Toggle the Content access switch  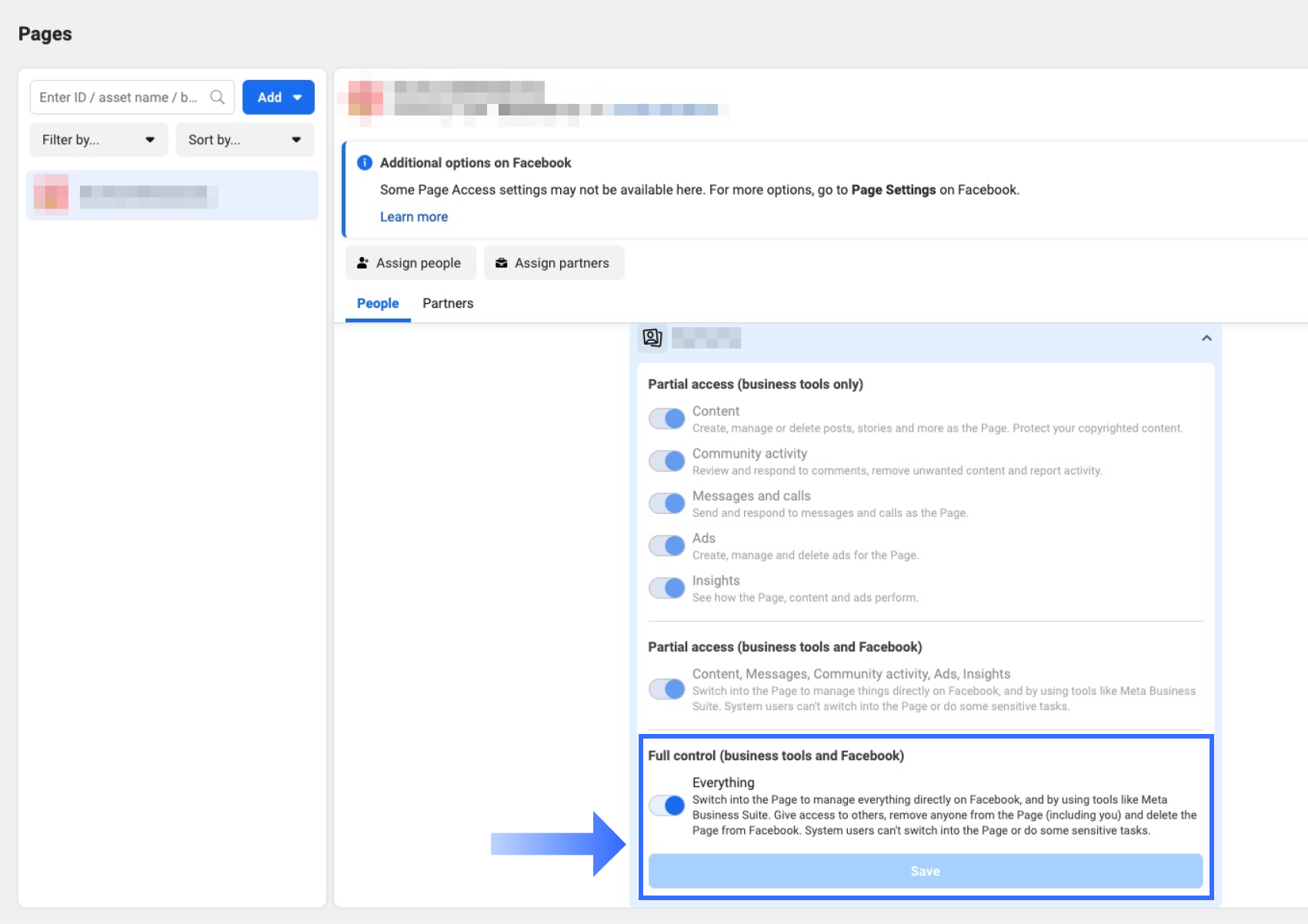666,419
